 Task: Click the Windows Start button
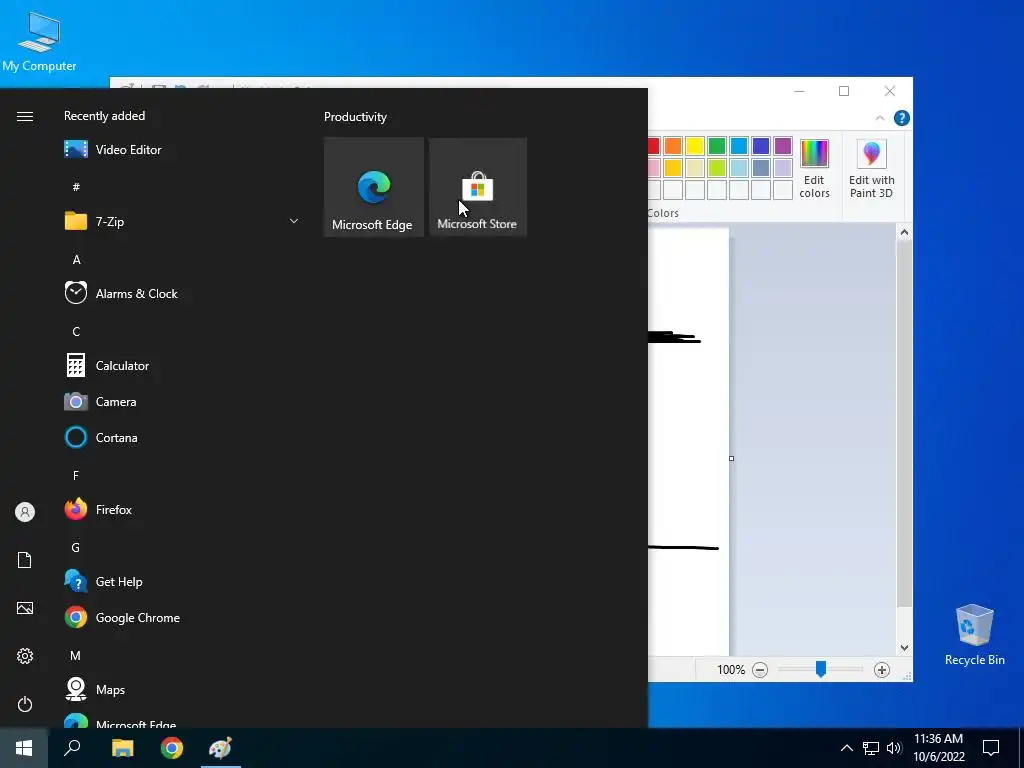click(x=24, y=748)
